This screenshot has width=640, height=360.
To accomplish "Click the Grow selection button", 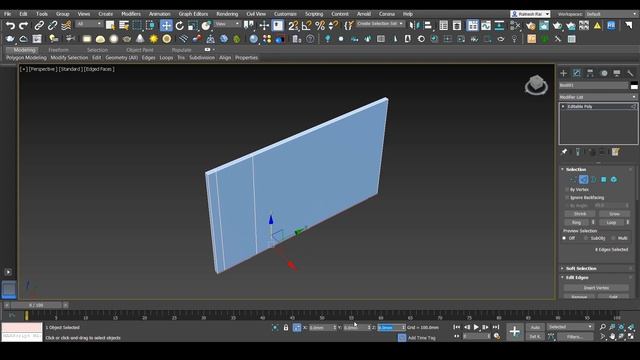I will pos(614,214).
